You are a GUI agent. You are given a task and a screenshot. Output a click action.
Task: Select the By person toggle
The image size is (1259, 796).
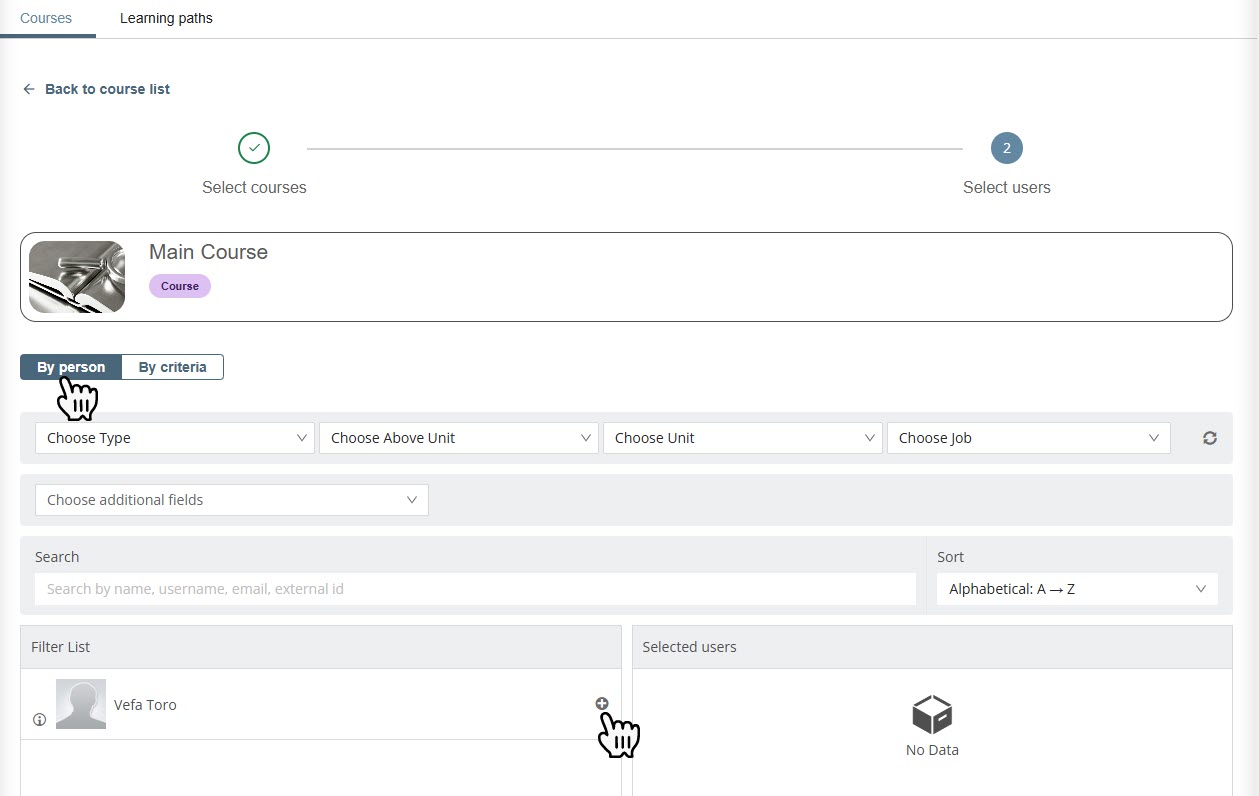(71, 367)
